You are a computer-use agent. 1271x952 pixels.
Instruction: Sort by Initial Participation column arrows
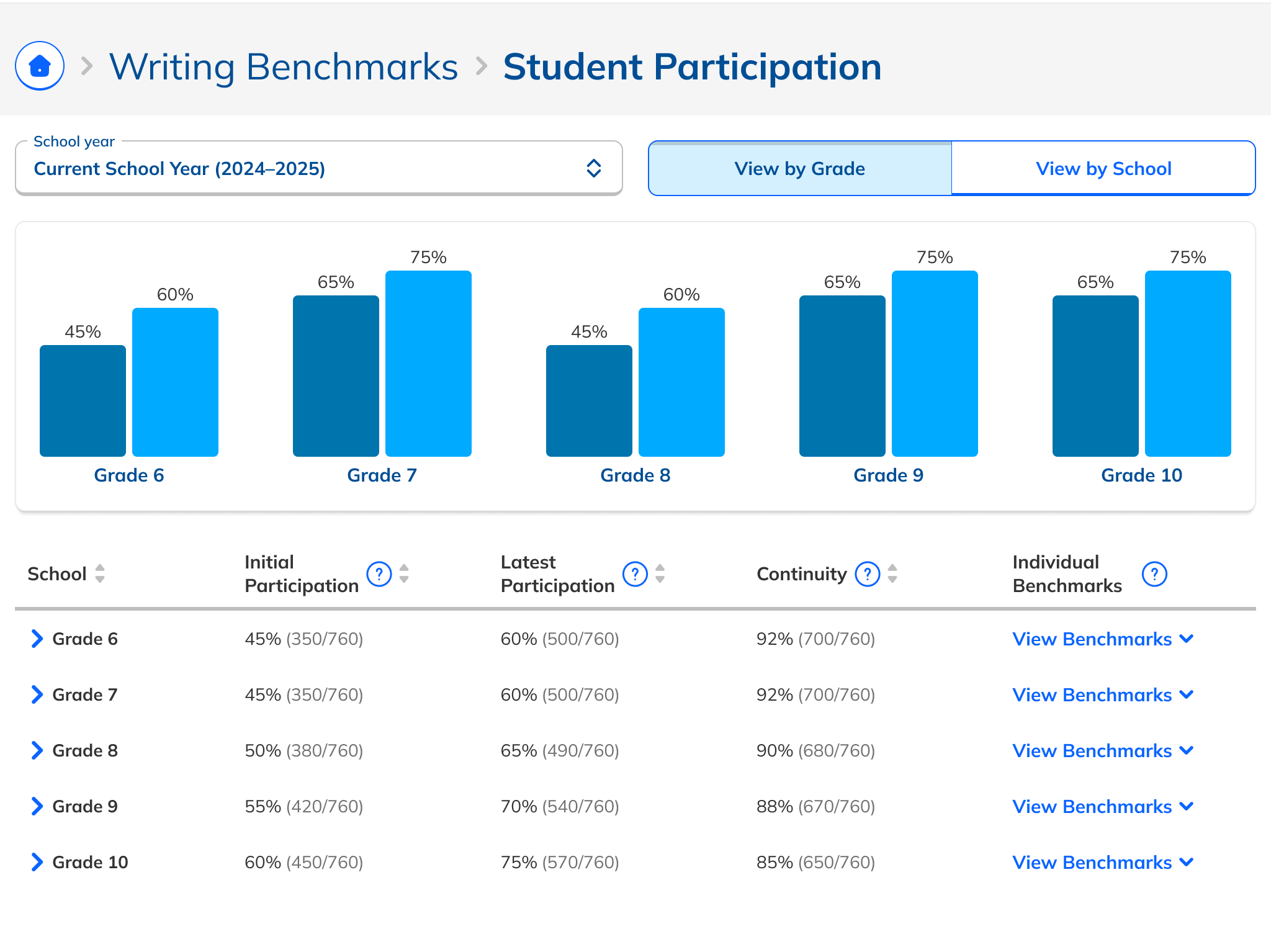[x=404, y=574]
